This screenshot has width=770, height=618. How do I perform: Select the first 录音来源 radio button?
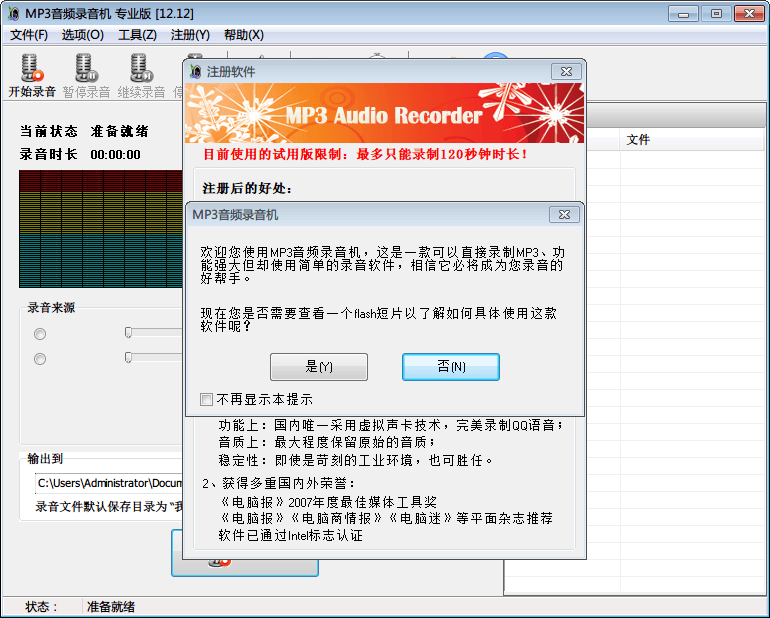click(40, 334)
